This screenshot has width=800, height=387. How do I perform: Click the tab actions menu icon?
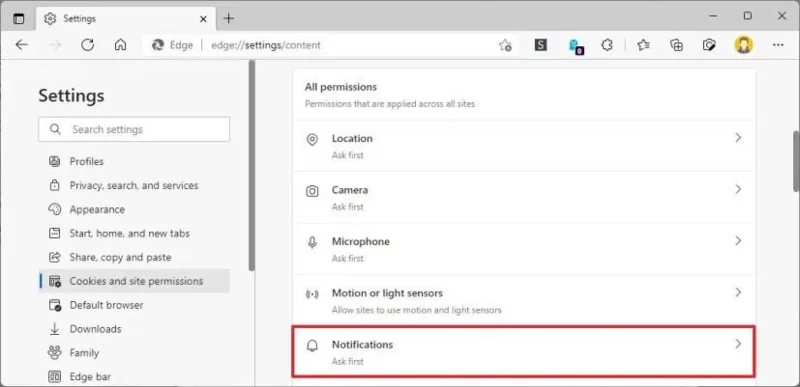pos(19,18)
